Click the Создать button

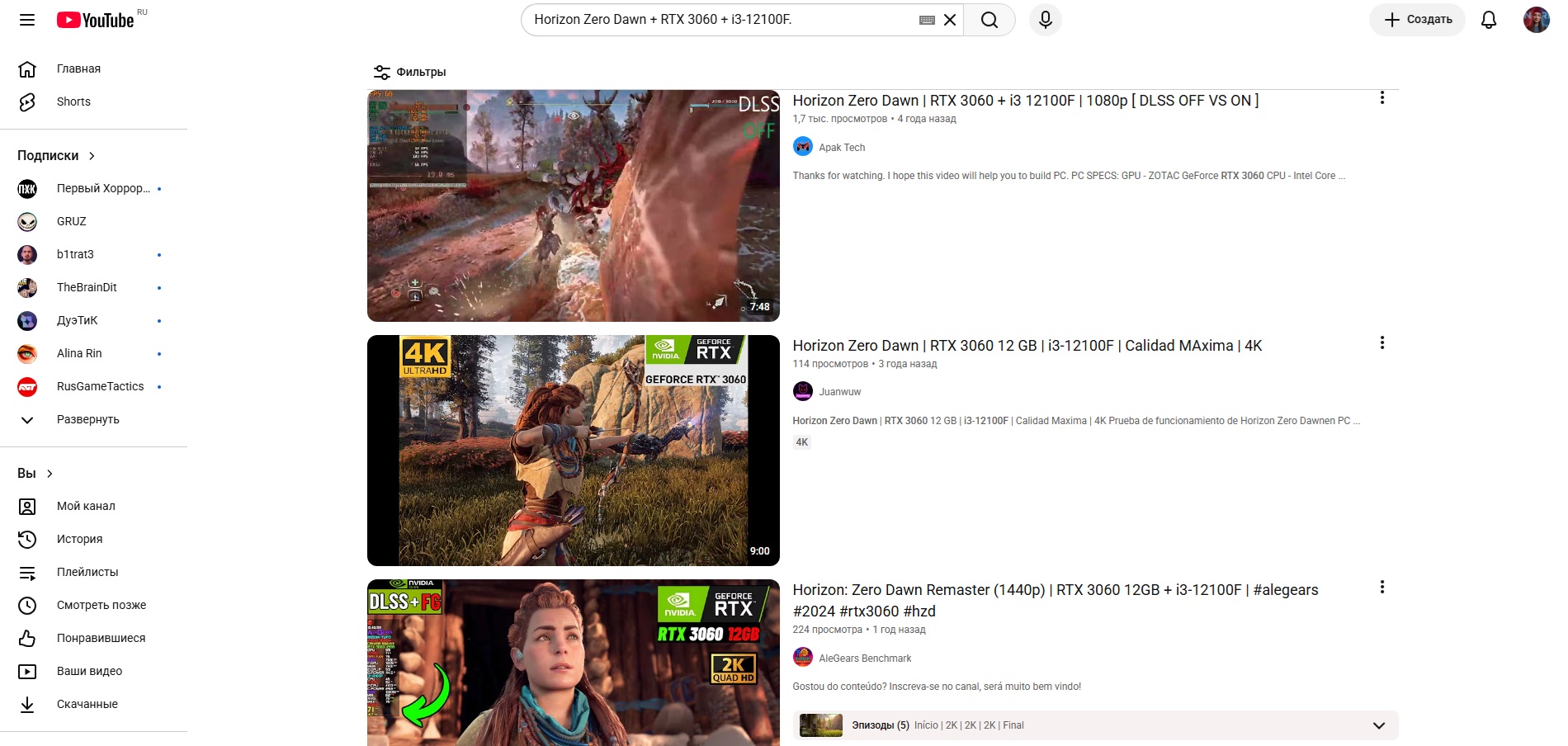[1417, 20]
